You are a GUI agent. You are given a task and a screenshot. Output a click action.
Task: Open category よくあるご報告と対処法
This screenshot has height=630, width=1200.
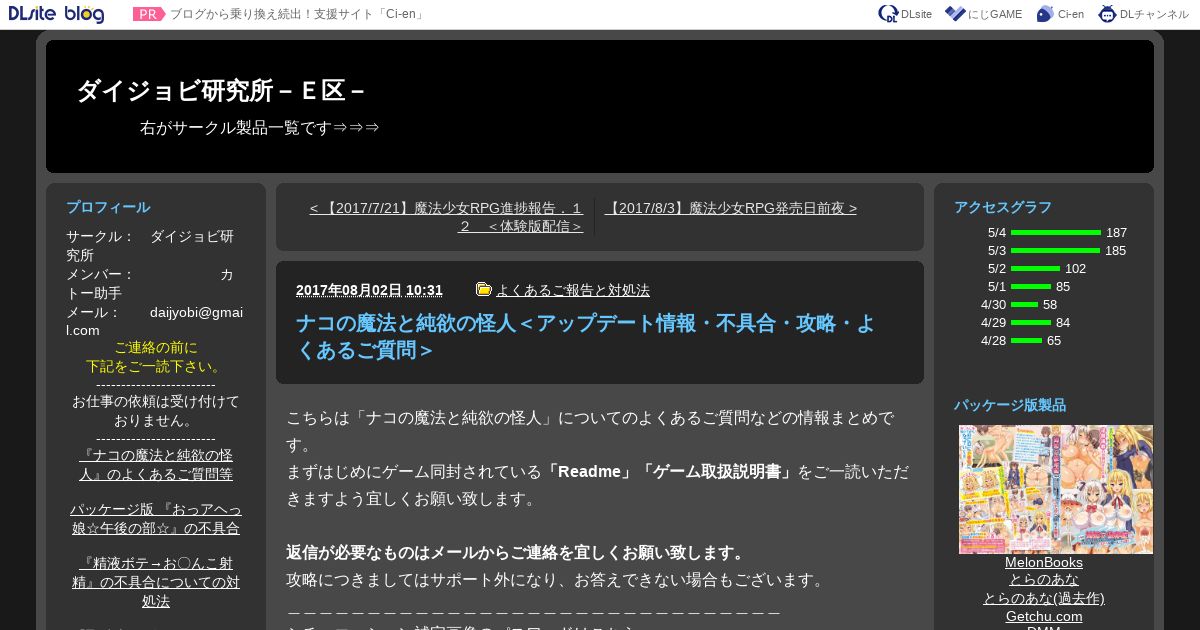point(573,290)
